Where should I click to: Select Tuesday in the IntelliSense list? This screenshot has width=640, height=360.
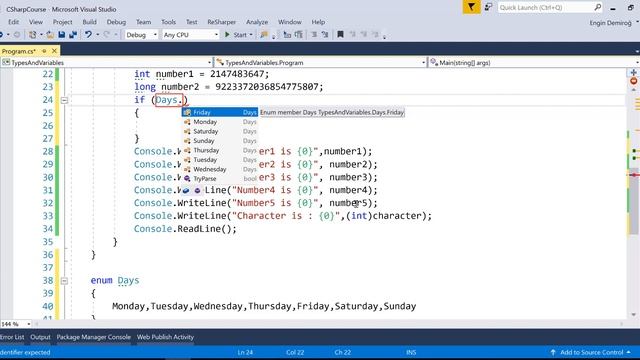click(220, 160)
